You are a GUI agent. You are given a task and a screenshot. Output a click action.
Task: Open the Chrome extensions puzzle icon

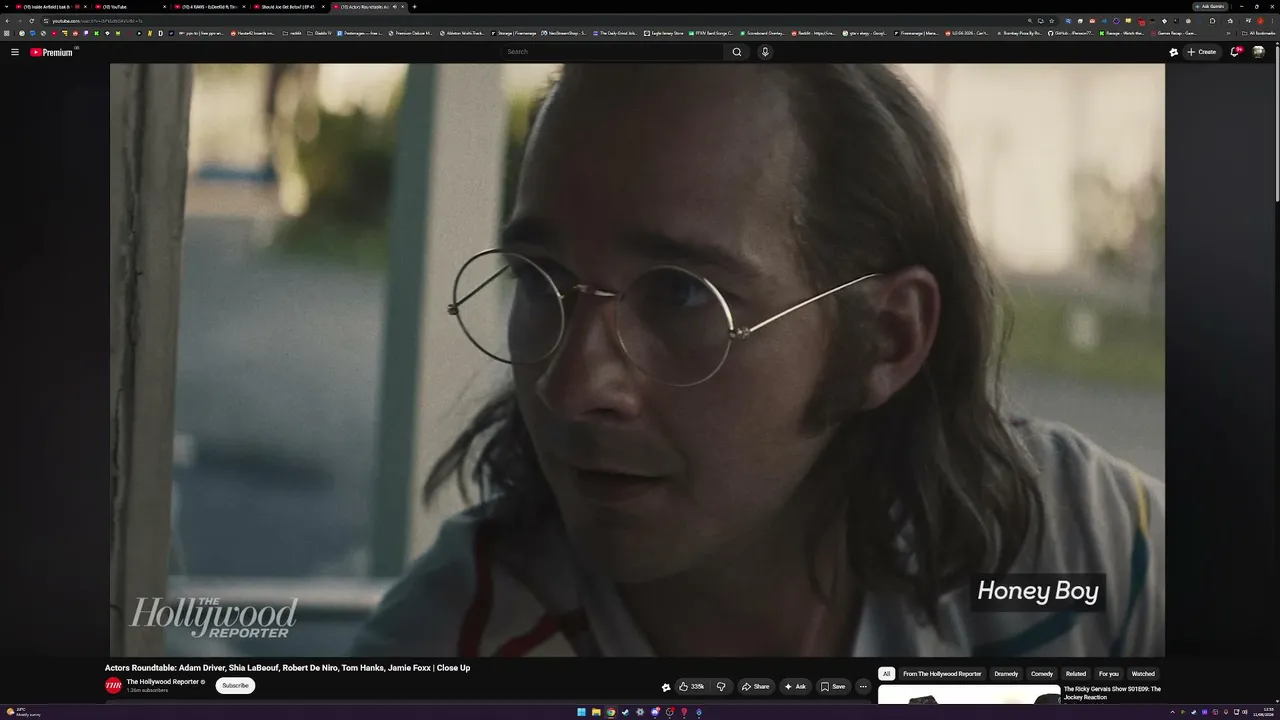click(1212, 20)
